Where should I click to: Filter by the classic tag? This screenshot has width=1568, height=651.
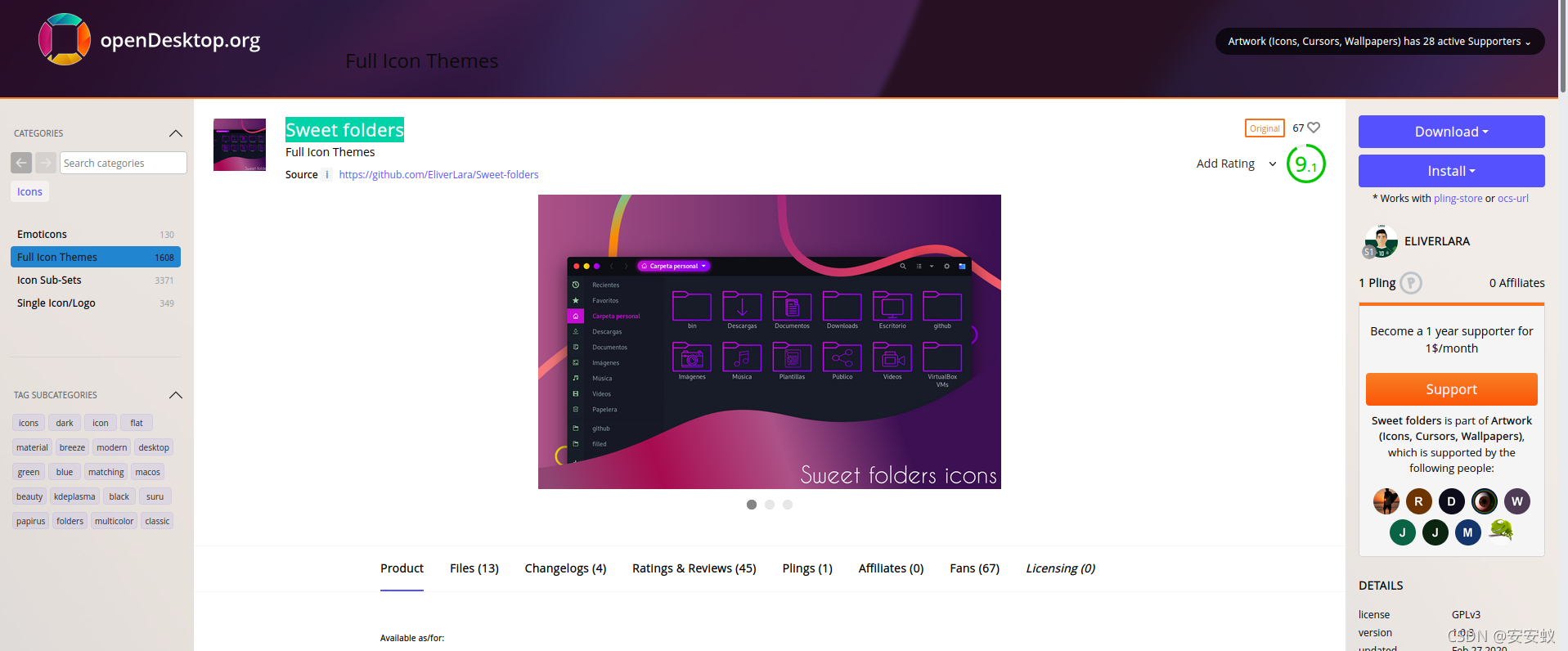click(x=157, y=521)
